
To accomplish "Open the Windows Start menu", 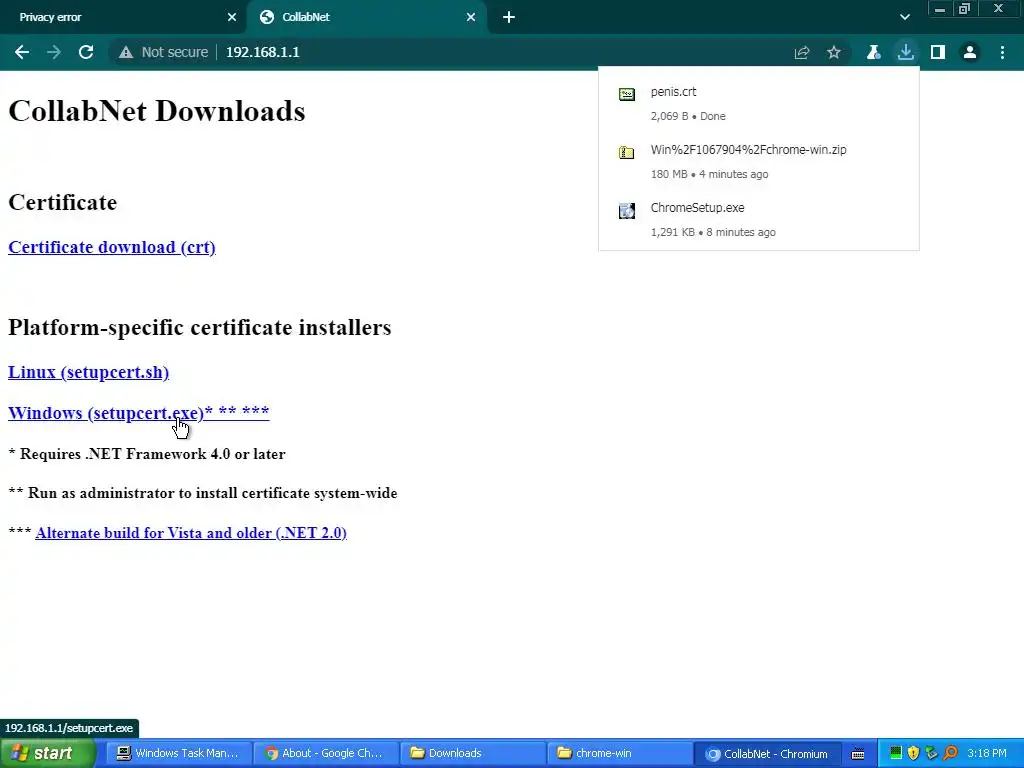I will 48,753.
